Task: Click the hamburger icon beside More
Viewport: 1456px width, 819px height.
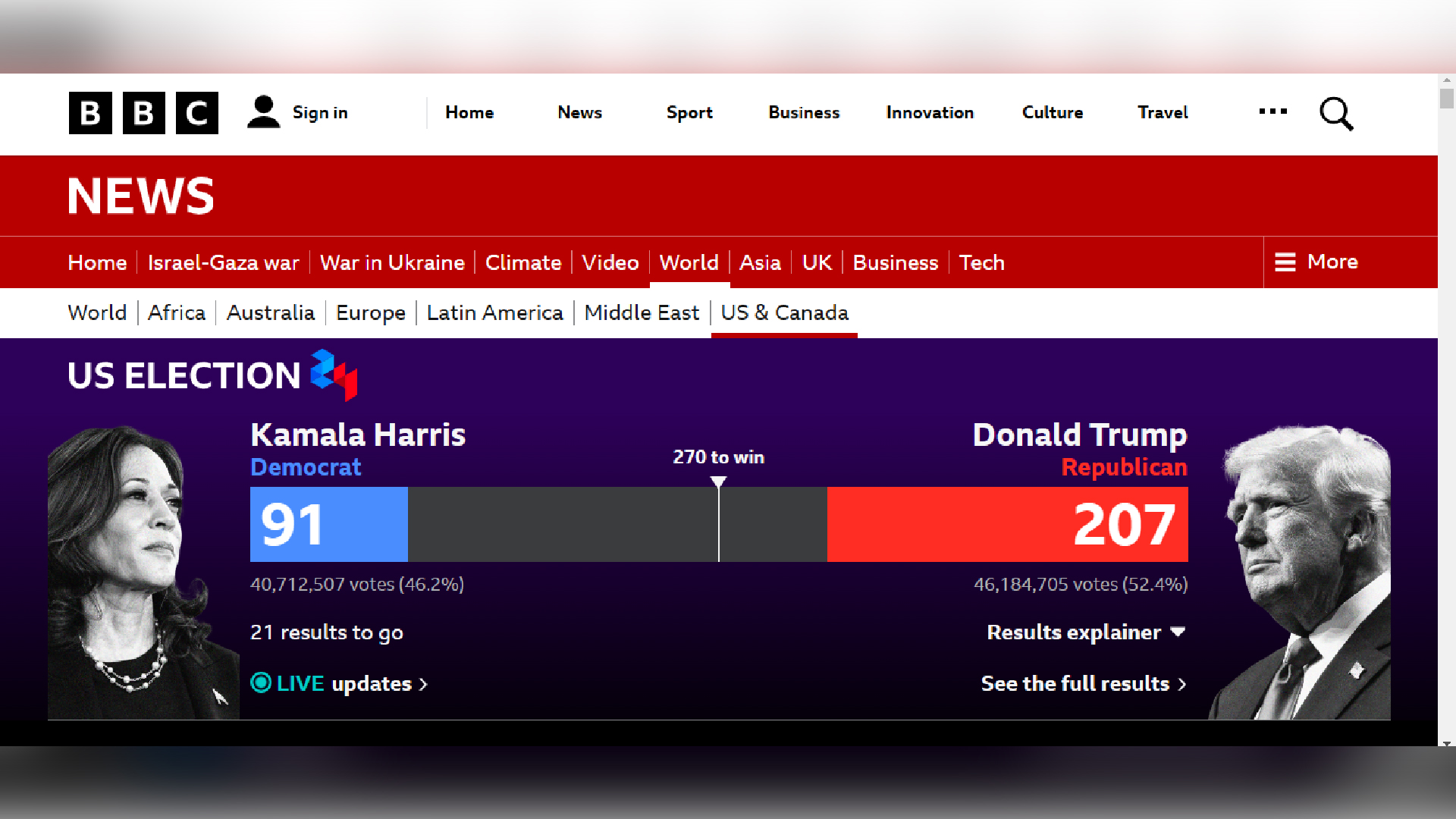Action: click(x=1285, y=262)
